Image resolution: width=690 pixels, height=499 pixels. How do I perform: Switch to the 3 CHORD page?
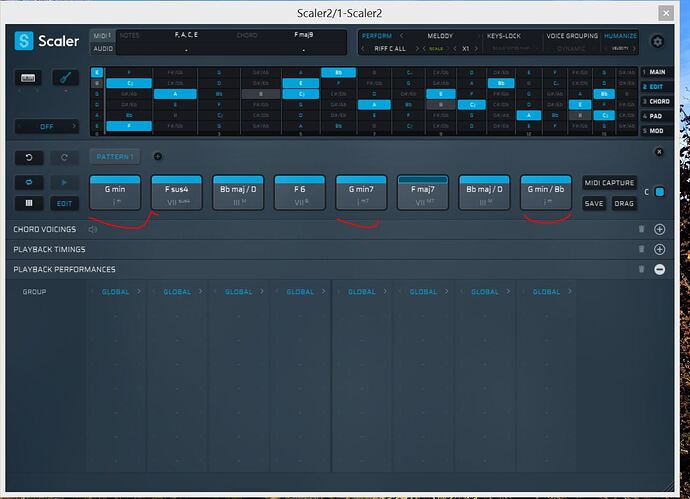click(656, 101)
